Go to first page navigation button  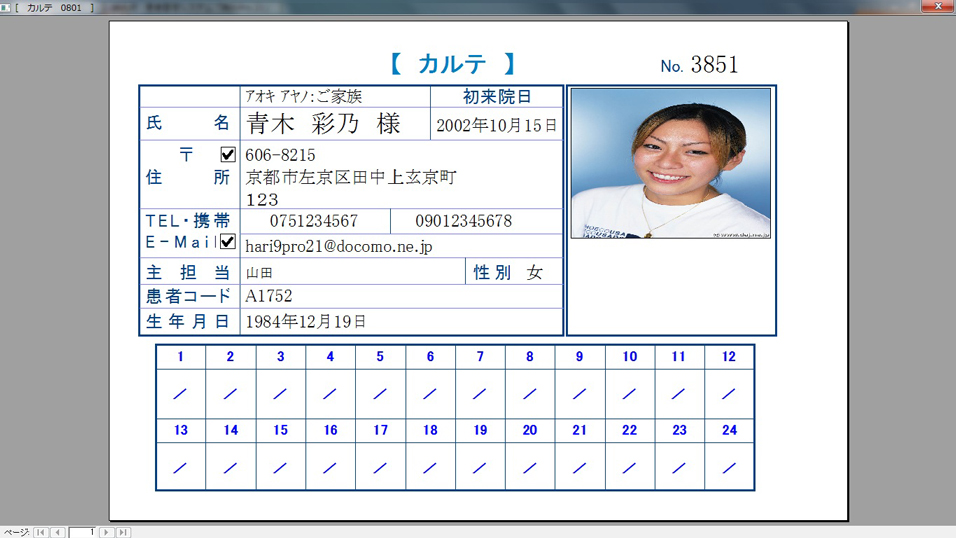coord(41,533)
